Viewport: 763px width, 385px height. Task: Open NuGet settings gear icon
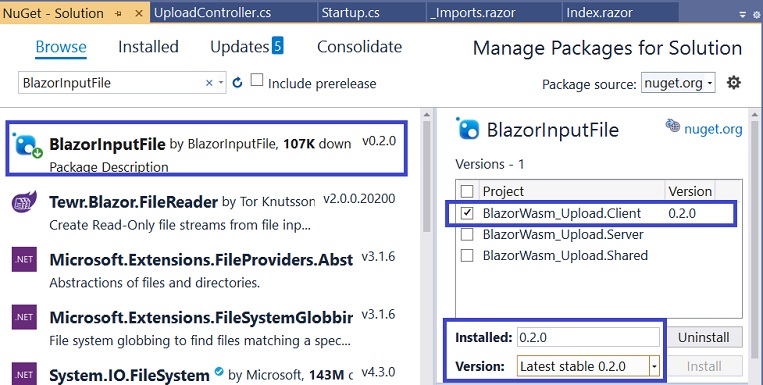point(733,83)
